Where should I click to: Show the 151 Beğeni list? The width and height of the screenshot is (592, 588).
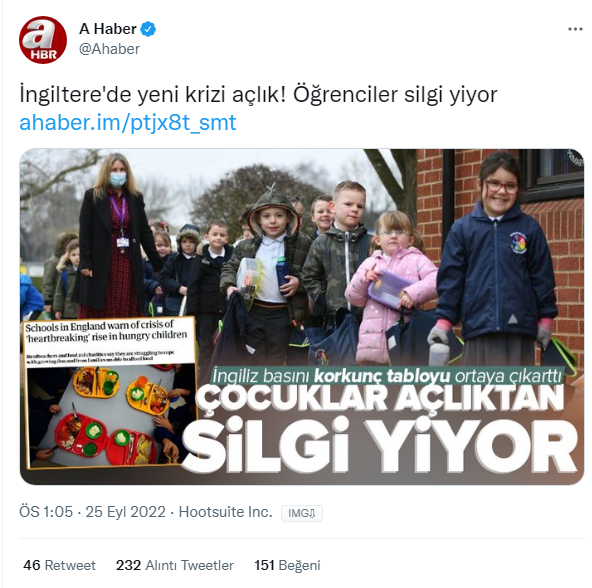pos(287,565)
